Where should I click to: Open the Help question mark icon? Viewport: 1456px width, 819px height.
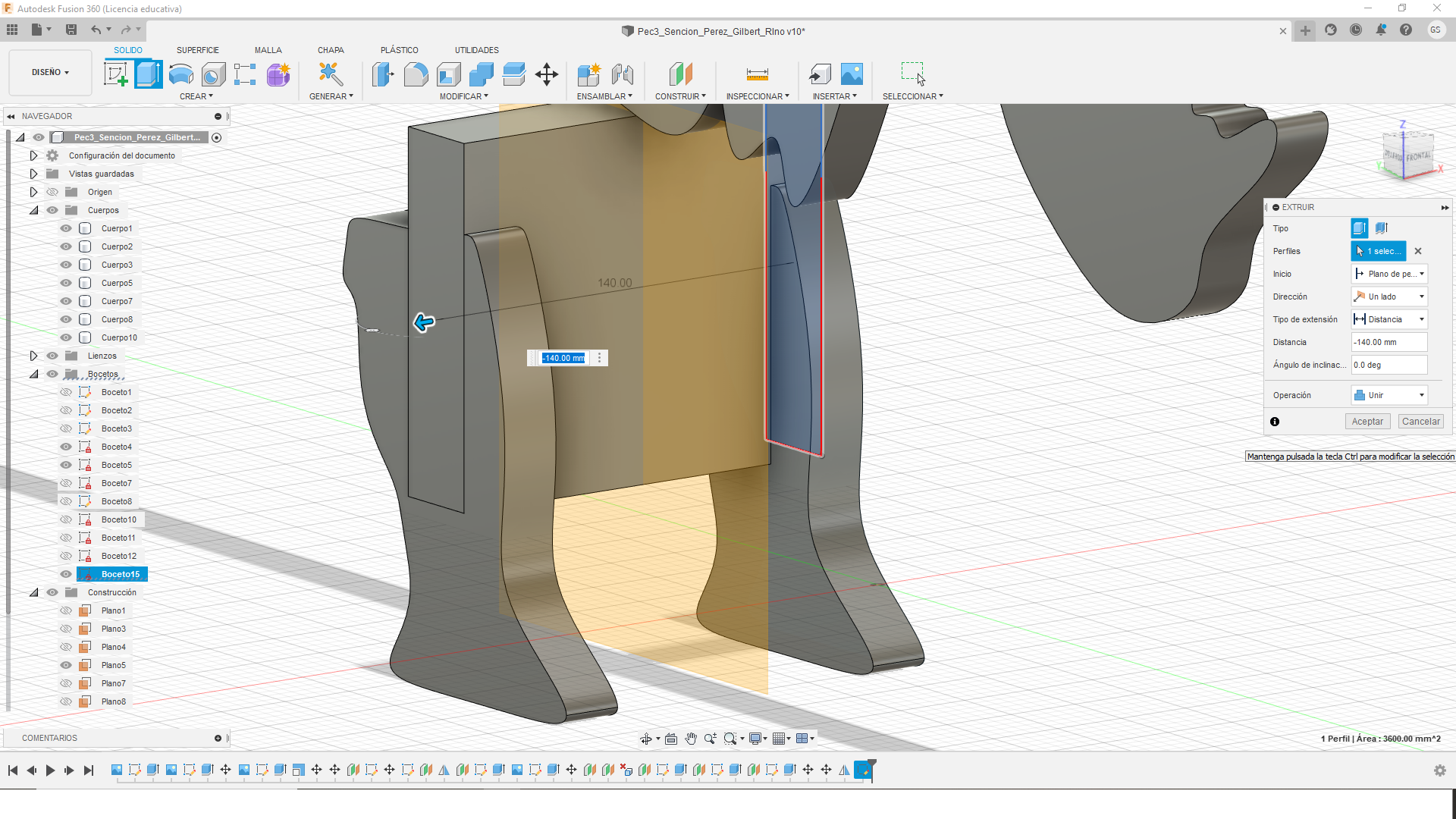pyautogui.click(x=1406, y=30)
